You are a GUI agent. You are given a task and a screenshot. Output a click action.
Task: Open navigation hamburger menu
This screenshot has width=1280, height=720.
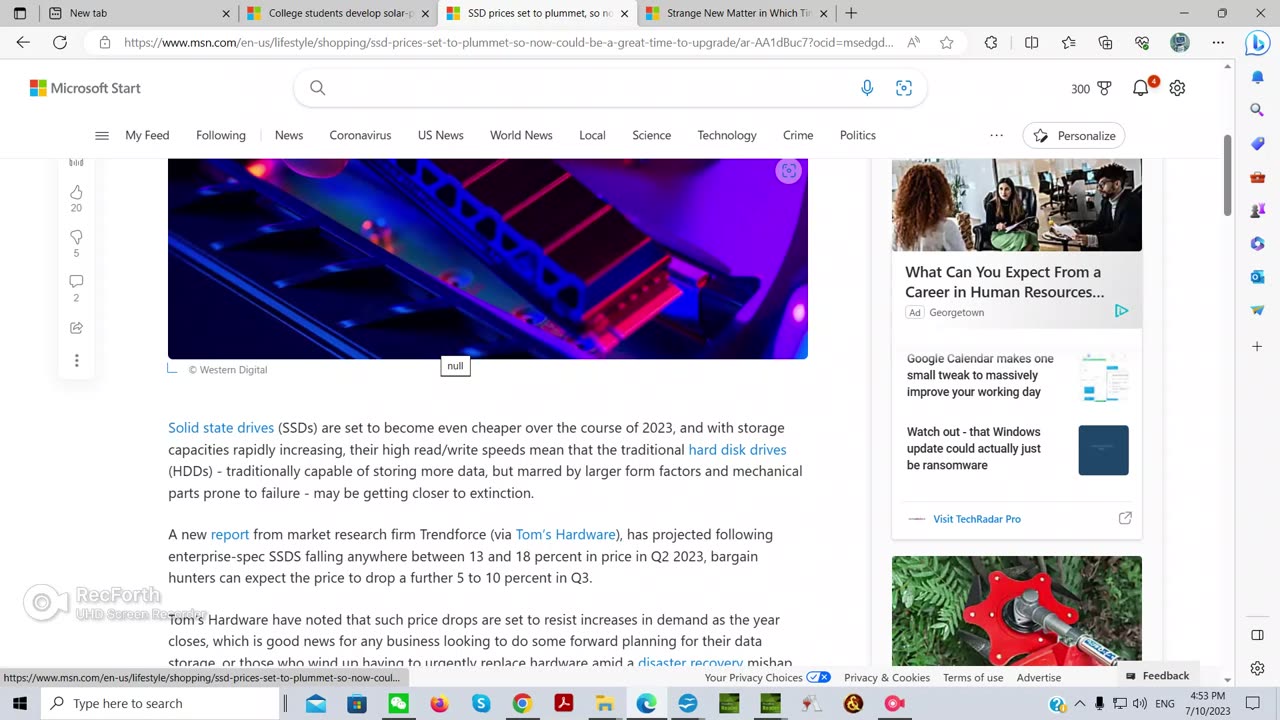pyautogui.click(x=101, y=136)
